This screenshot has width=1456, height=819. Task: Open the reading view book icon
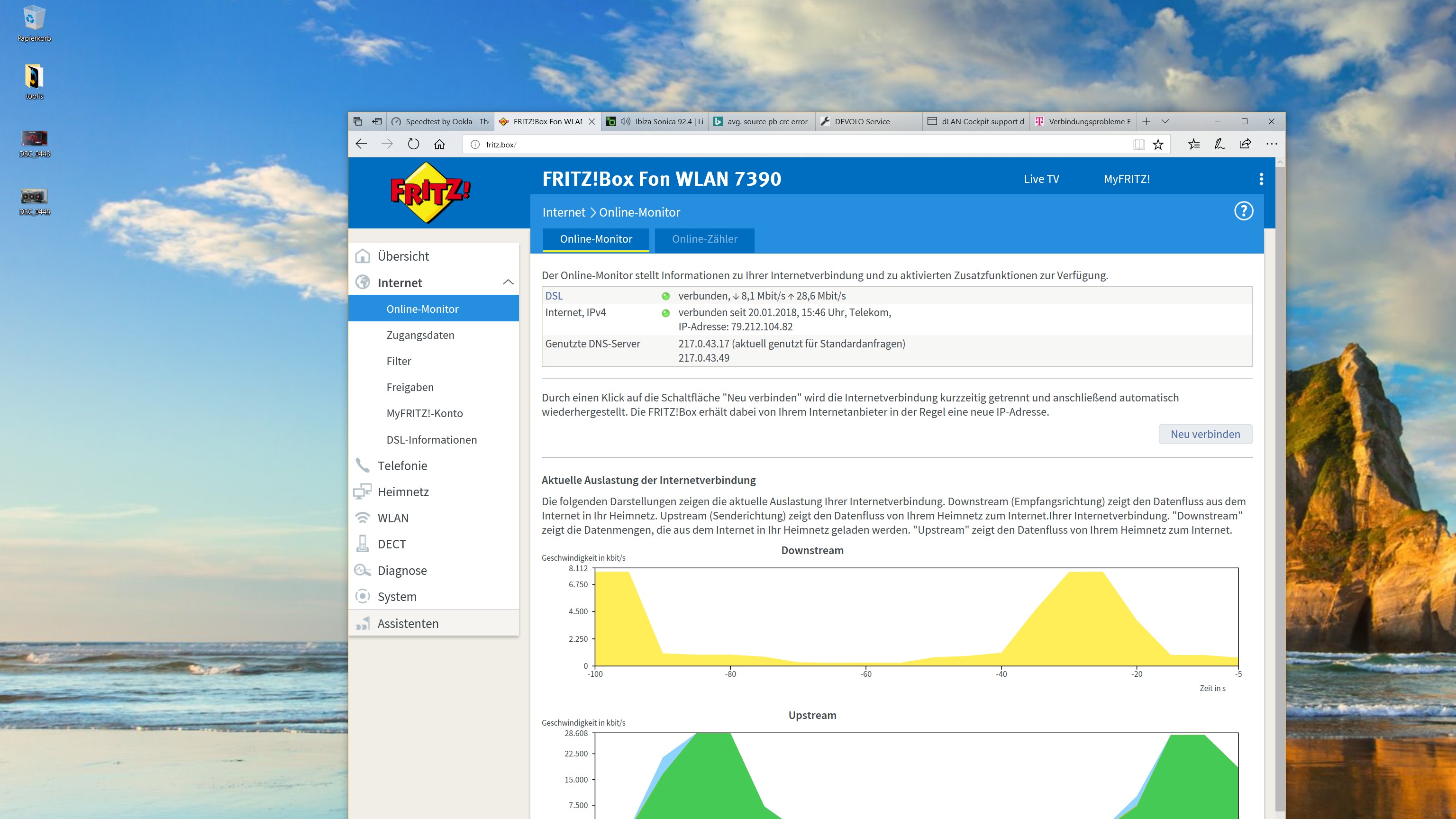coord(1138,145)
